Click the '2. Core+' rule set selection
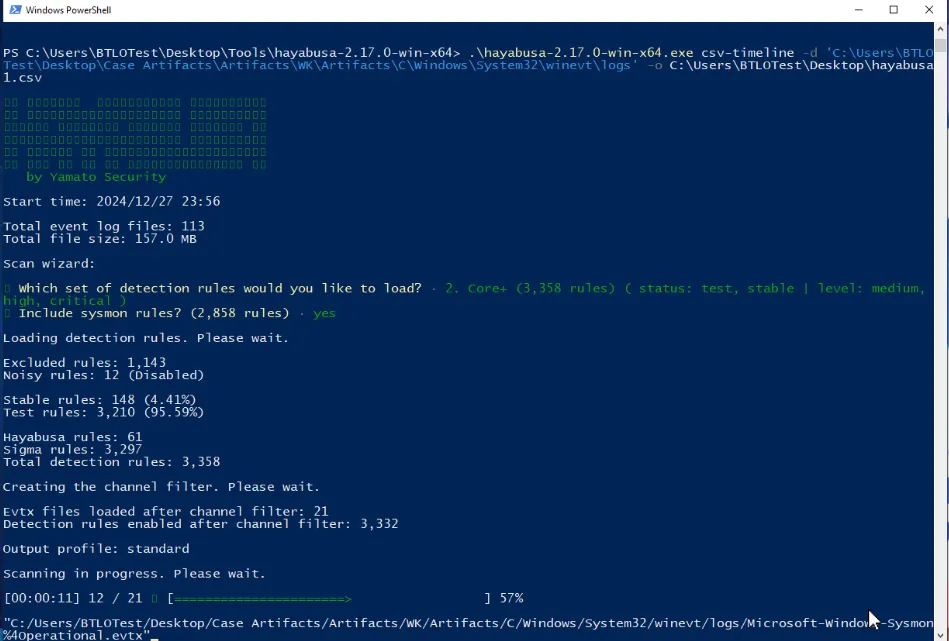 coord(475,288)
